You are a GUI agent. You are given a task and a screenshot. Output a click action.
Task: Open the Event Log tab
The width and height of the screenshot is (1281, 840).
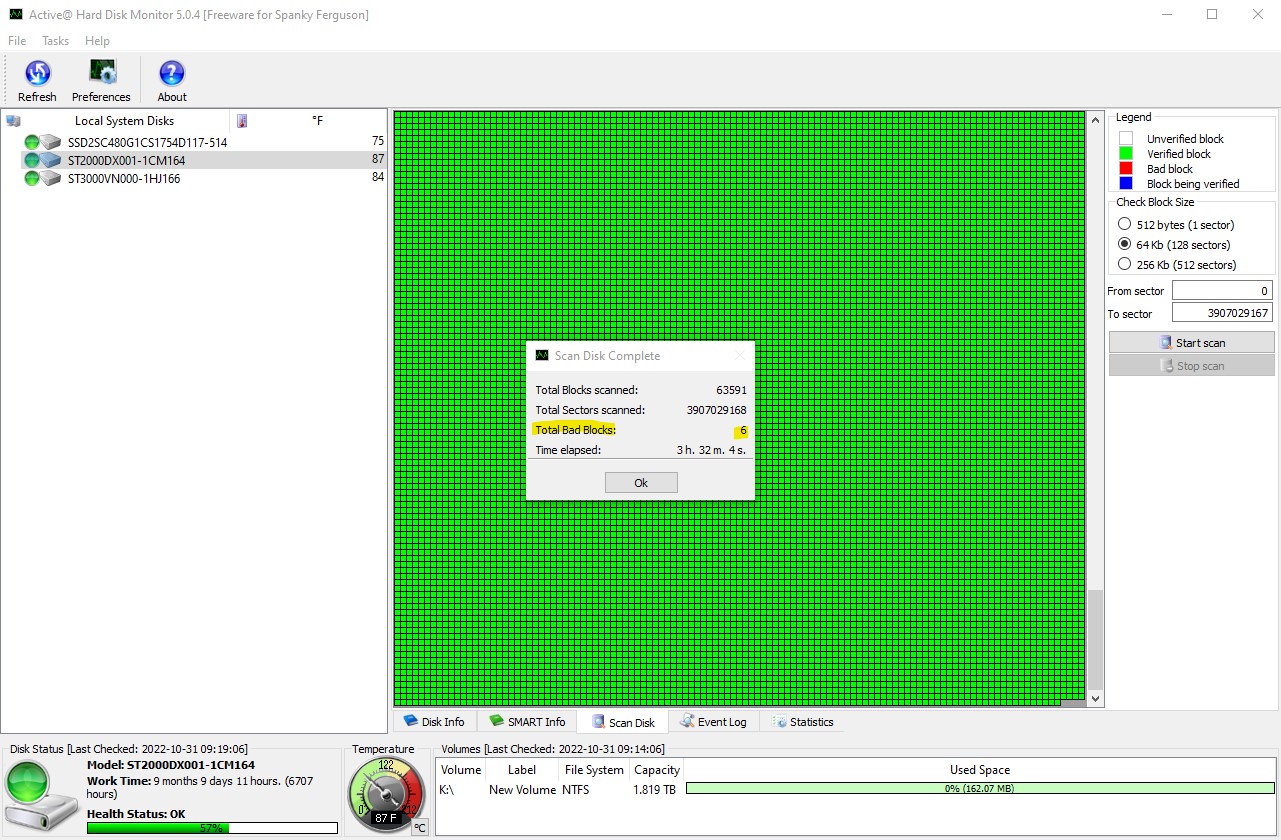712,722
